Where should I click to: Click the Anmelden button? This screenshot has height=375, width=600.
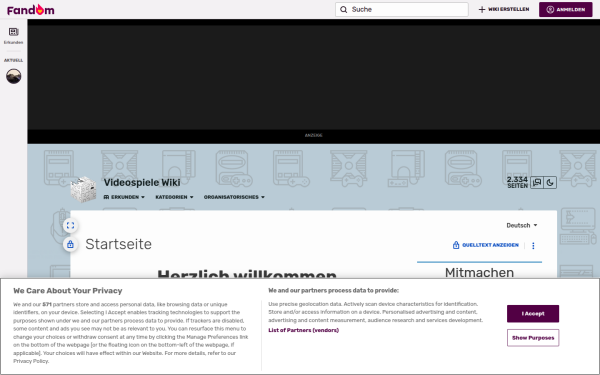coord(566,10)
